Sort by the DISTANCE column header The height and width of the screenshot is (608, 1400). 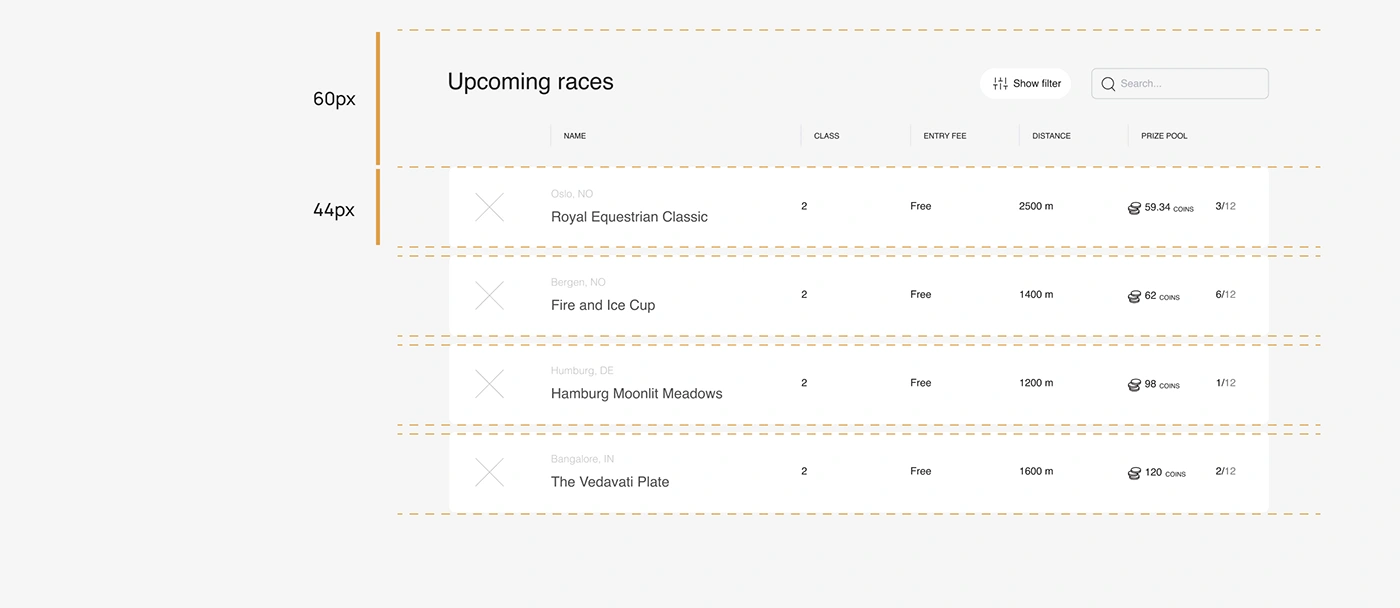[1051, 136]
